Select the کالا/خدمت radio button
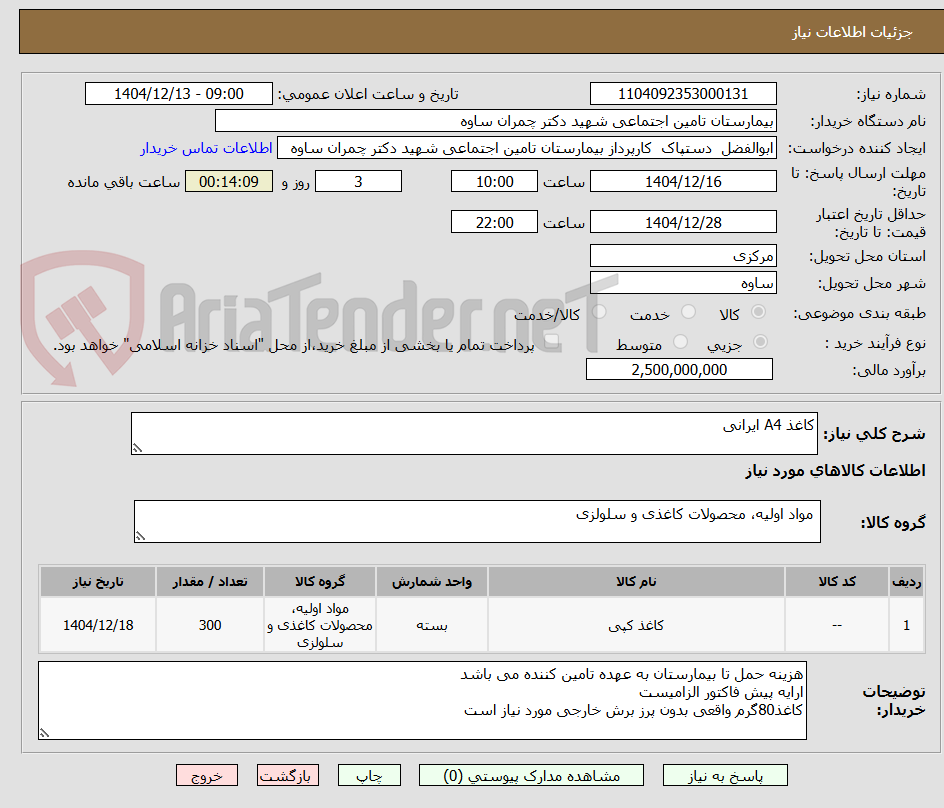Screen dimensions: 944x808 [x=599, y=312]
